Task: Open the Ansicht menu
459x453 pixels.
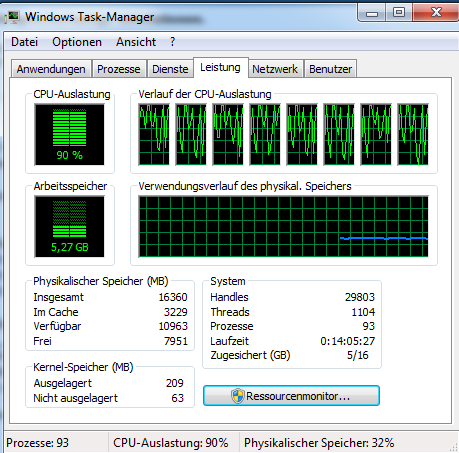Action: pos(136,42)
